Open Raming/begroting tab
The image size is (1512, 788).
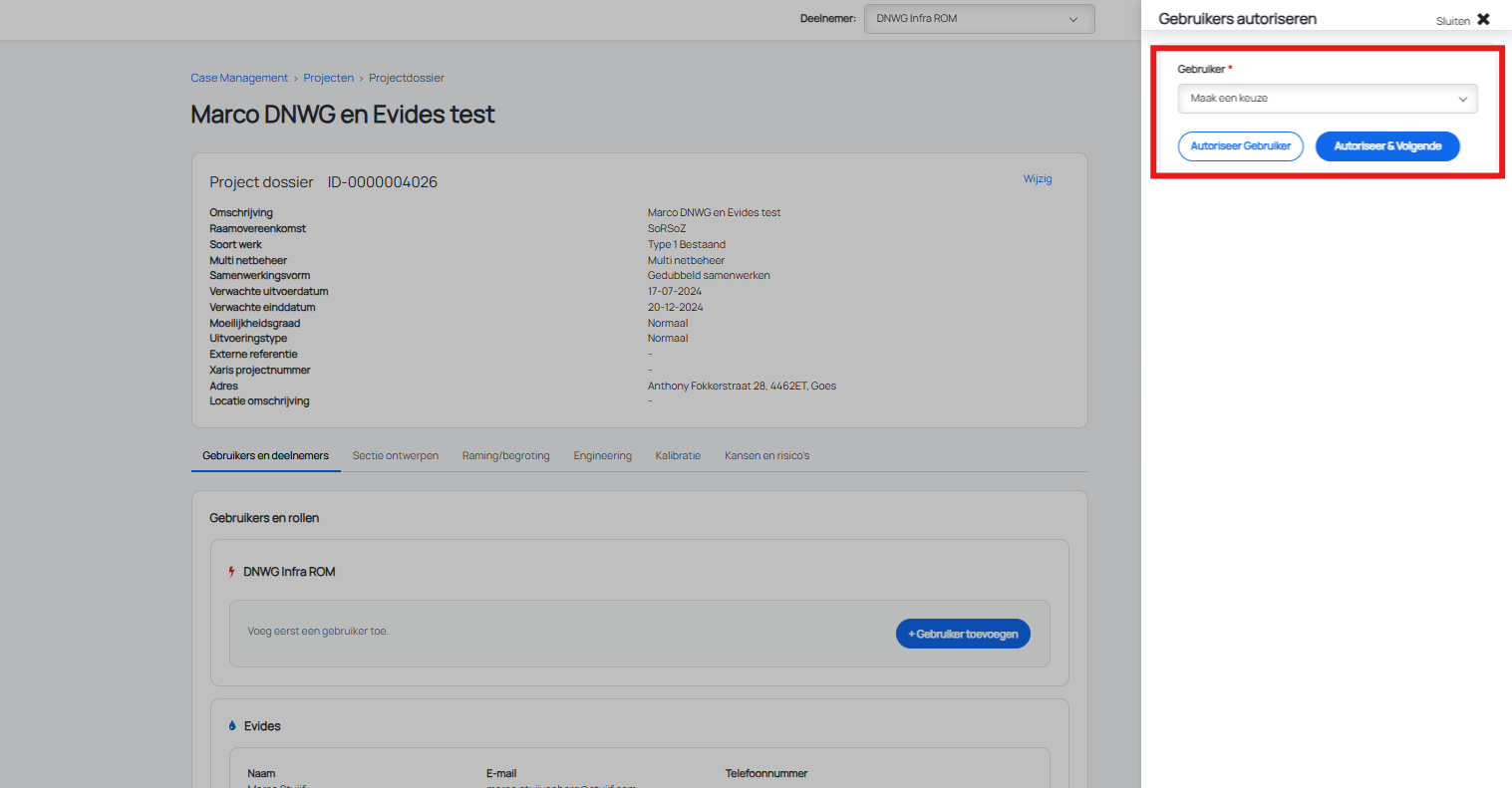tap(506, 456)
